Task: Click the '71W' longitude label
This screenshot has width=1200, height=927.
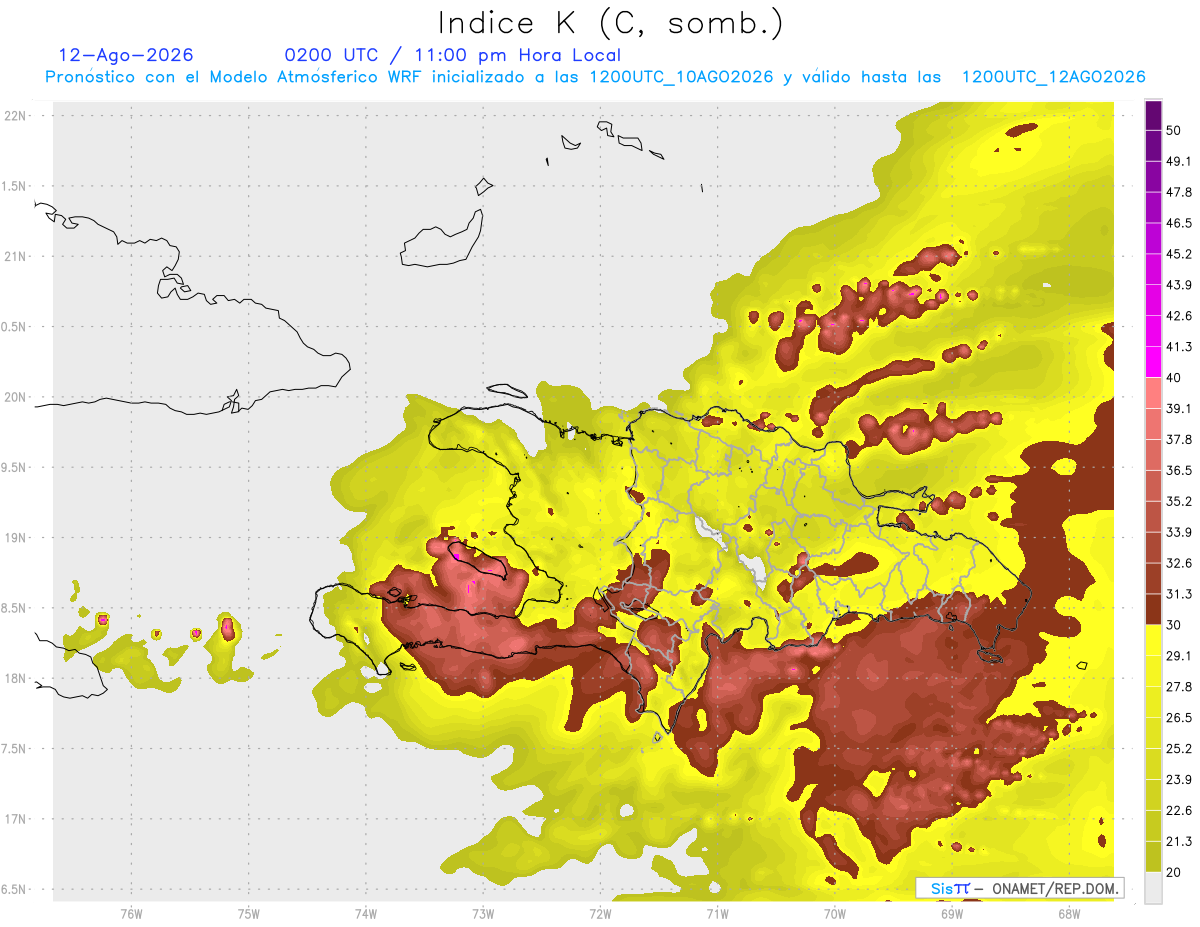Action: (717, 914)
